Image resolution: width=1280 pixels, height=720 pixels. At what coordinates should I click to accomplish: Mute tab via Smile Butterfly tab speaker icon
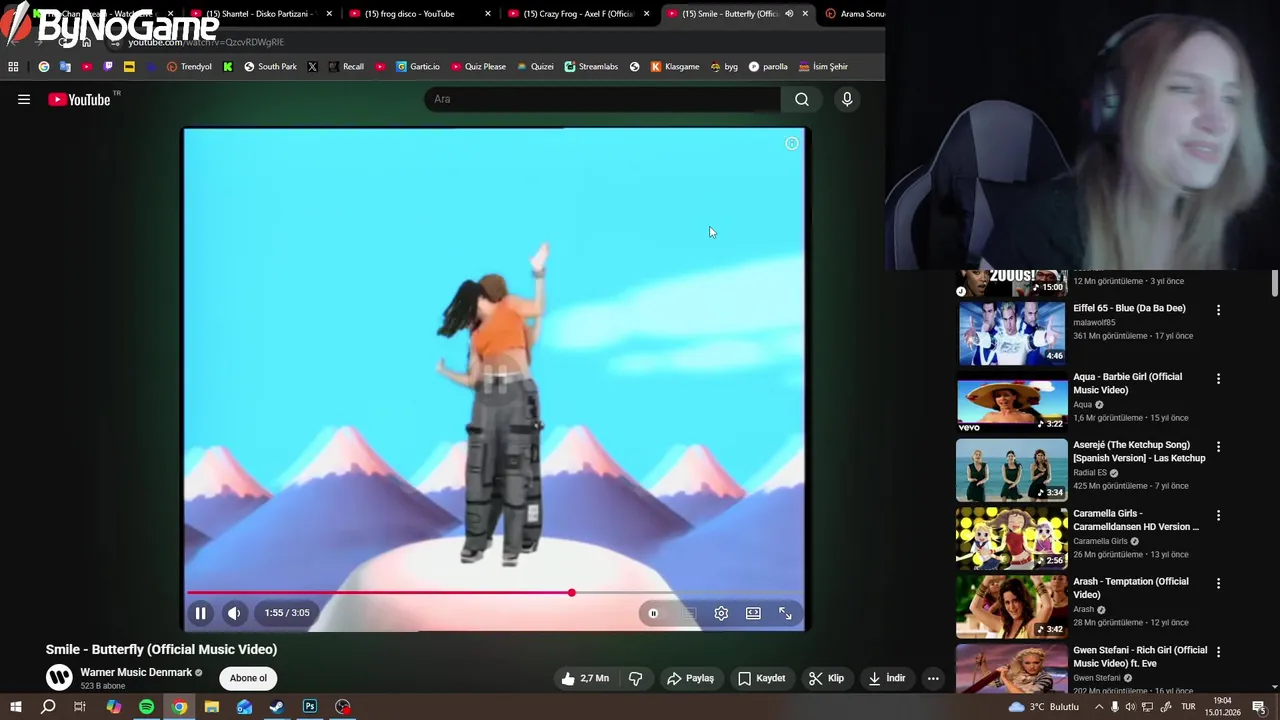789,14
